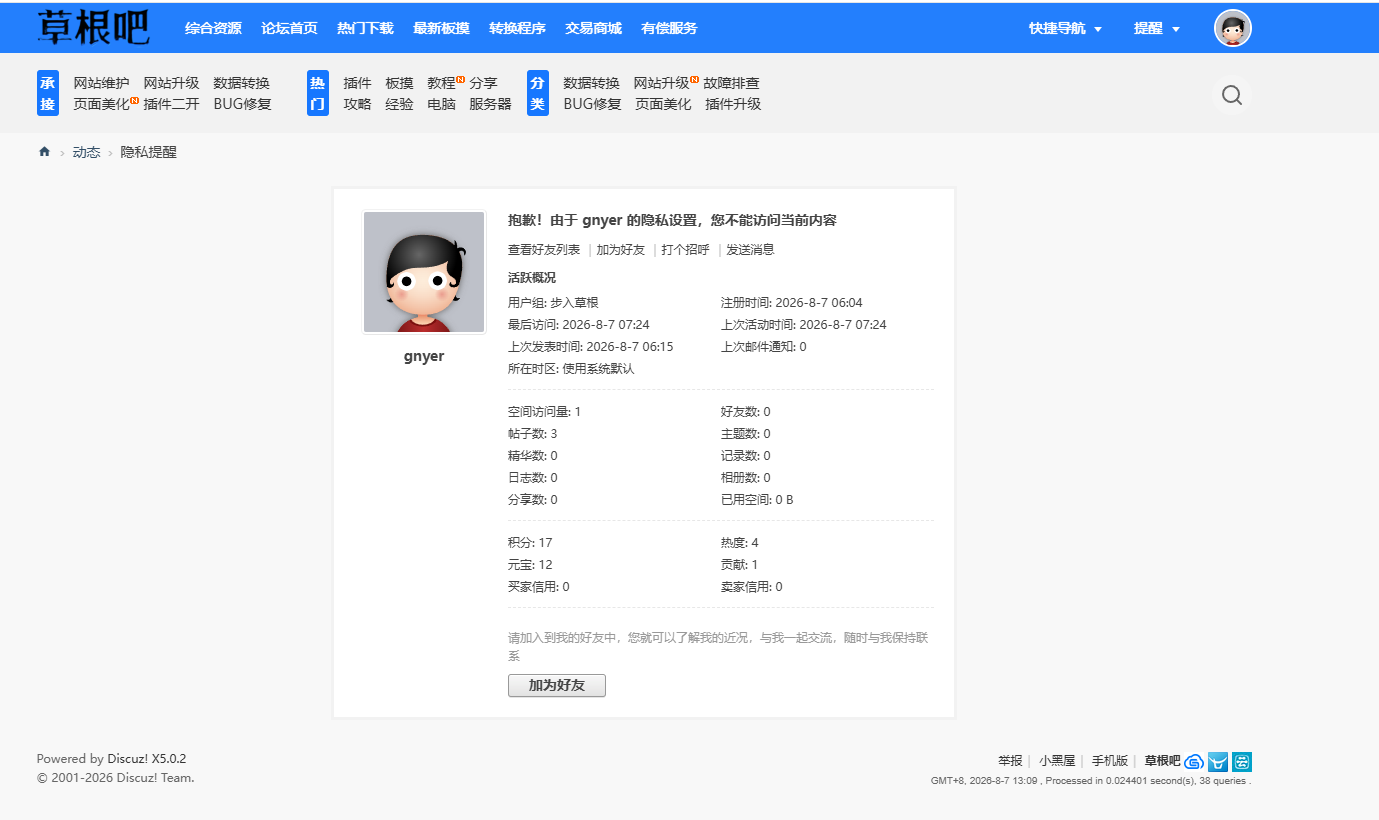Click the 已用空间: 0 B value

point(757,500)
